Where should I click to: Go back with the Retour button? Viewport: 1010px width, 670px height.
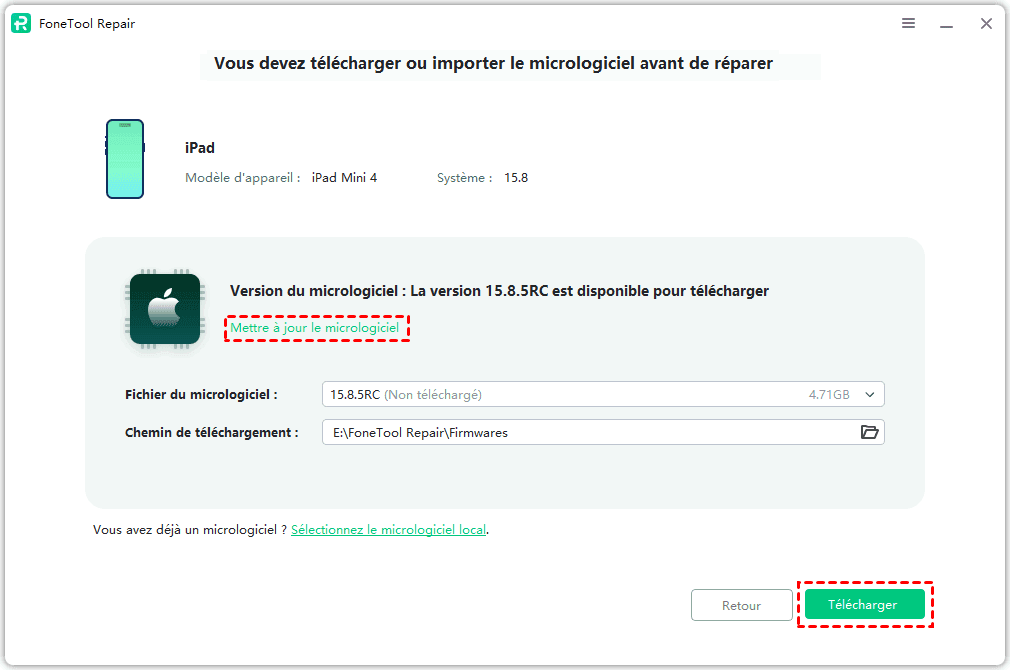741,605
